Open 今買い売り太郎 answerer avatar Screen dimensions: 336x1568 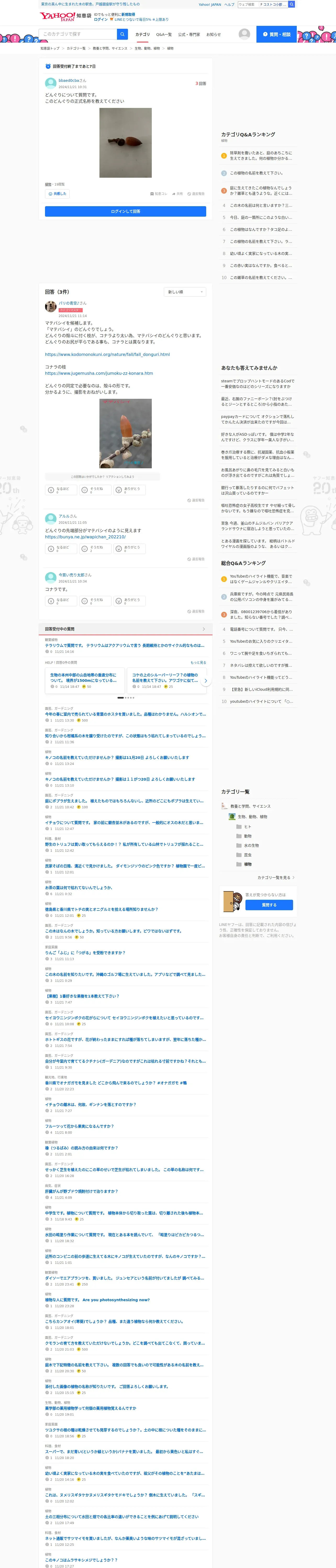(51, 578)
